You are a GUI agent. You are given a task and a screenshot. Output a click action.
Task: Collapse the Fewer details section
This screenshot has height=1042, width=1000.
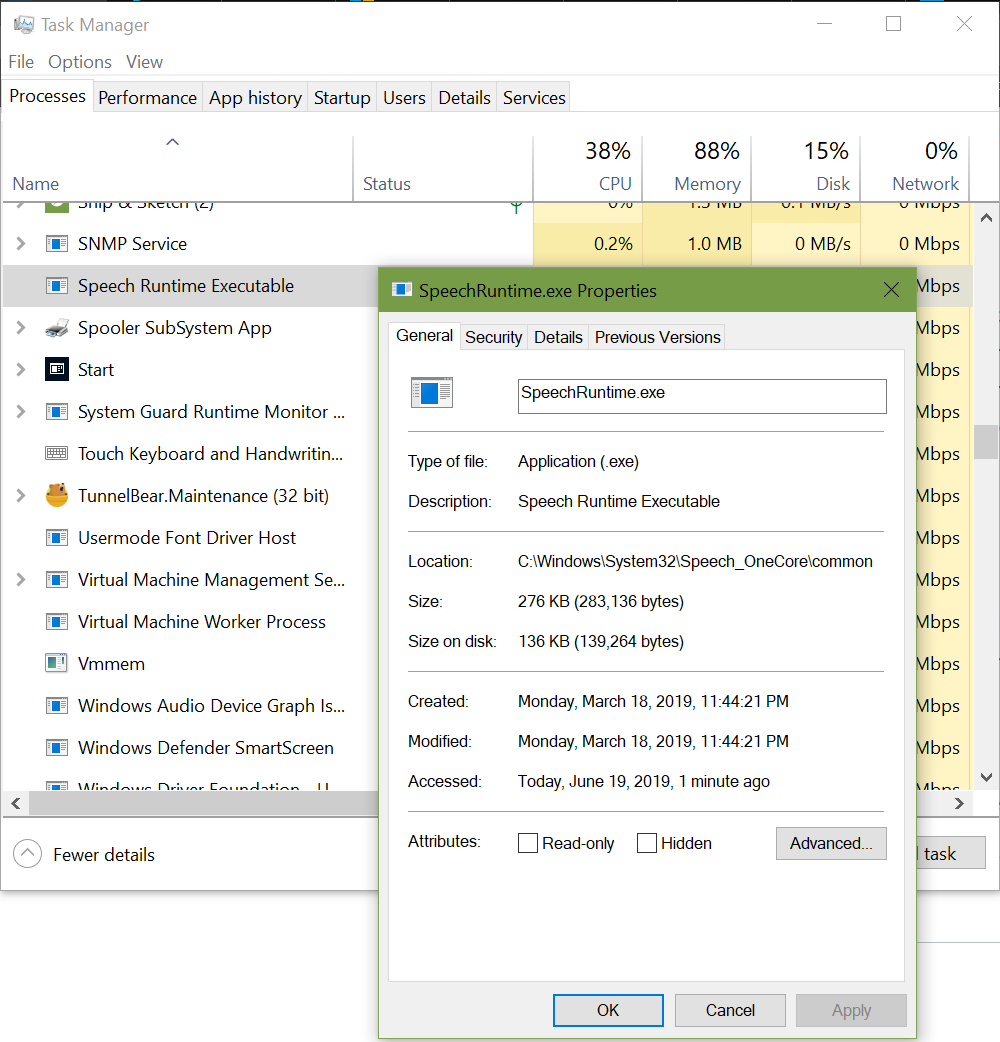coord(27,854)
